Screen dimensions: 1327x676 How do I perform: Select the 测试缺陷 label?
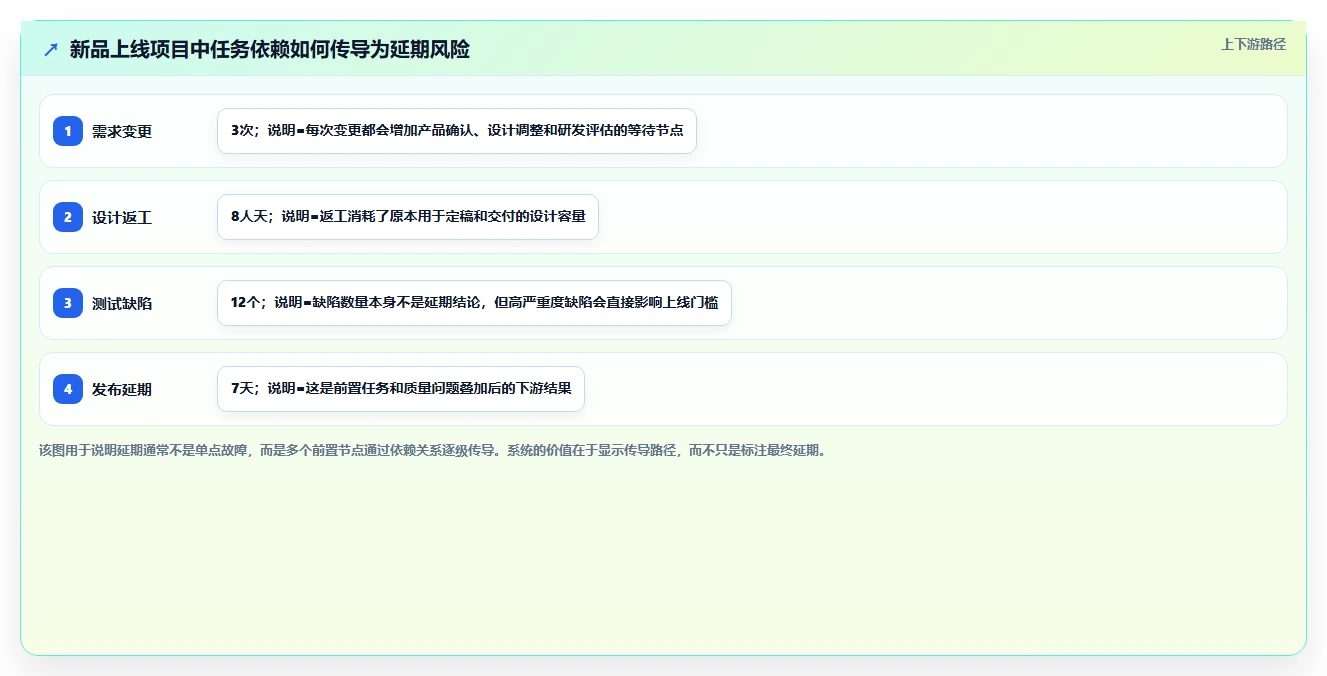tap(122, 303)
